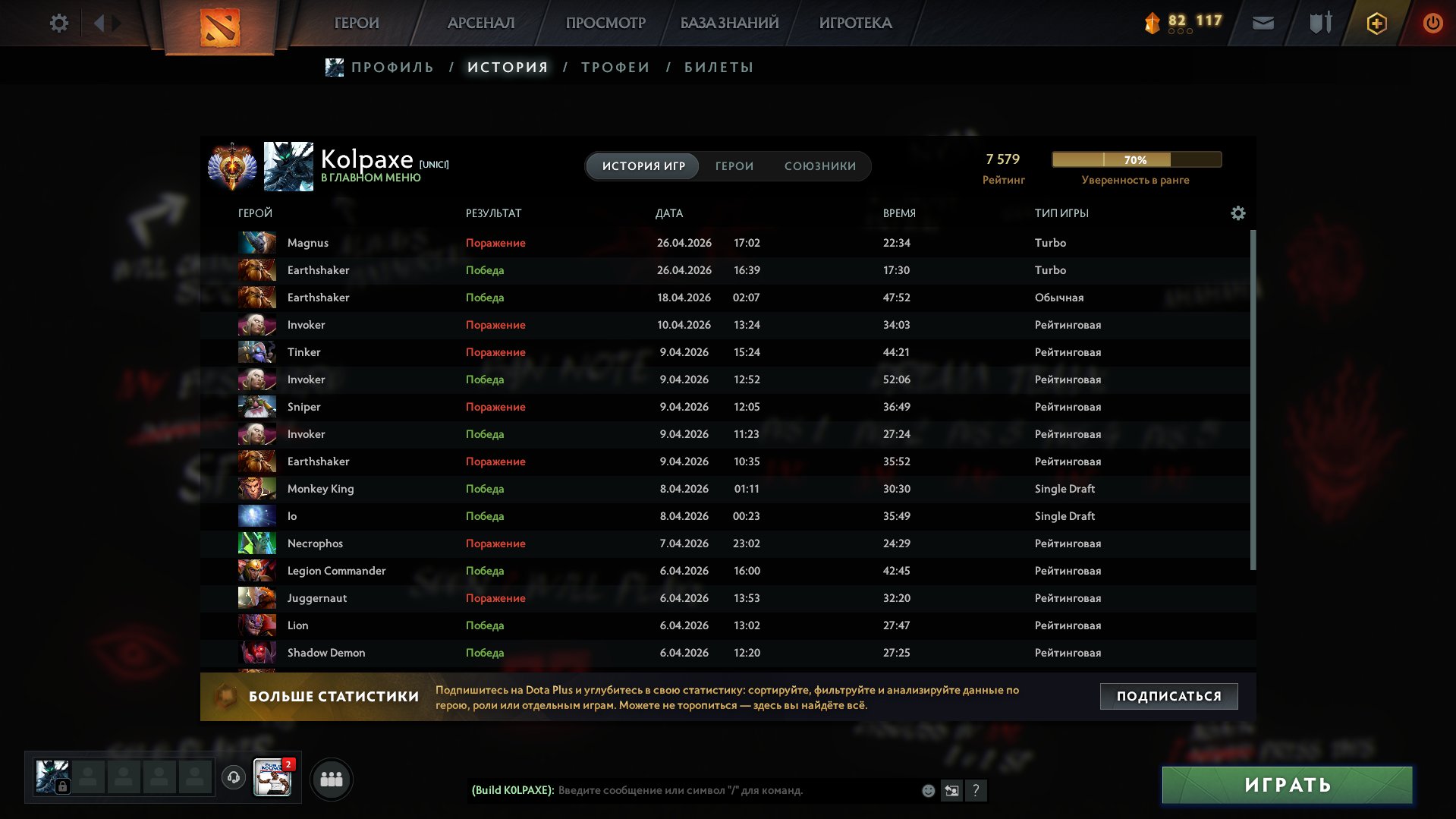The height and width of the screenshot is (819, 1456).
Task: Open the emoticon picker in chat
Action: click(x=928, y=791)
